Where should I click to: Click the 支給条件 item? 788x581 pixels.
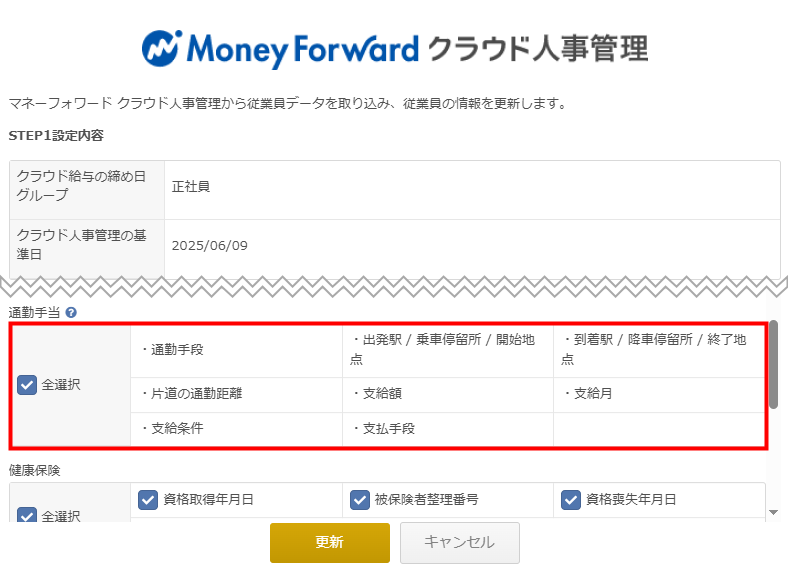coord(173,429)
